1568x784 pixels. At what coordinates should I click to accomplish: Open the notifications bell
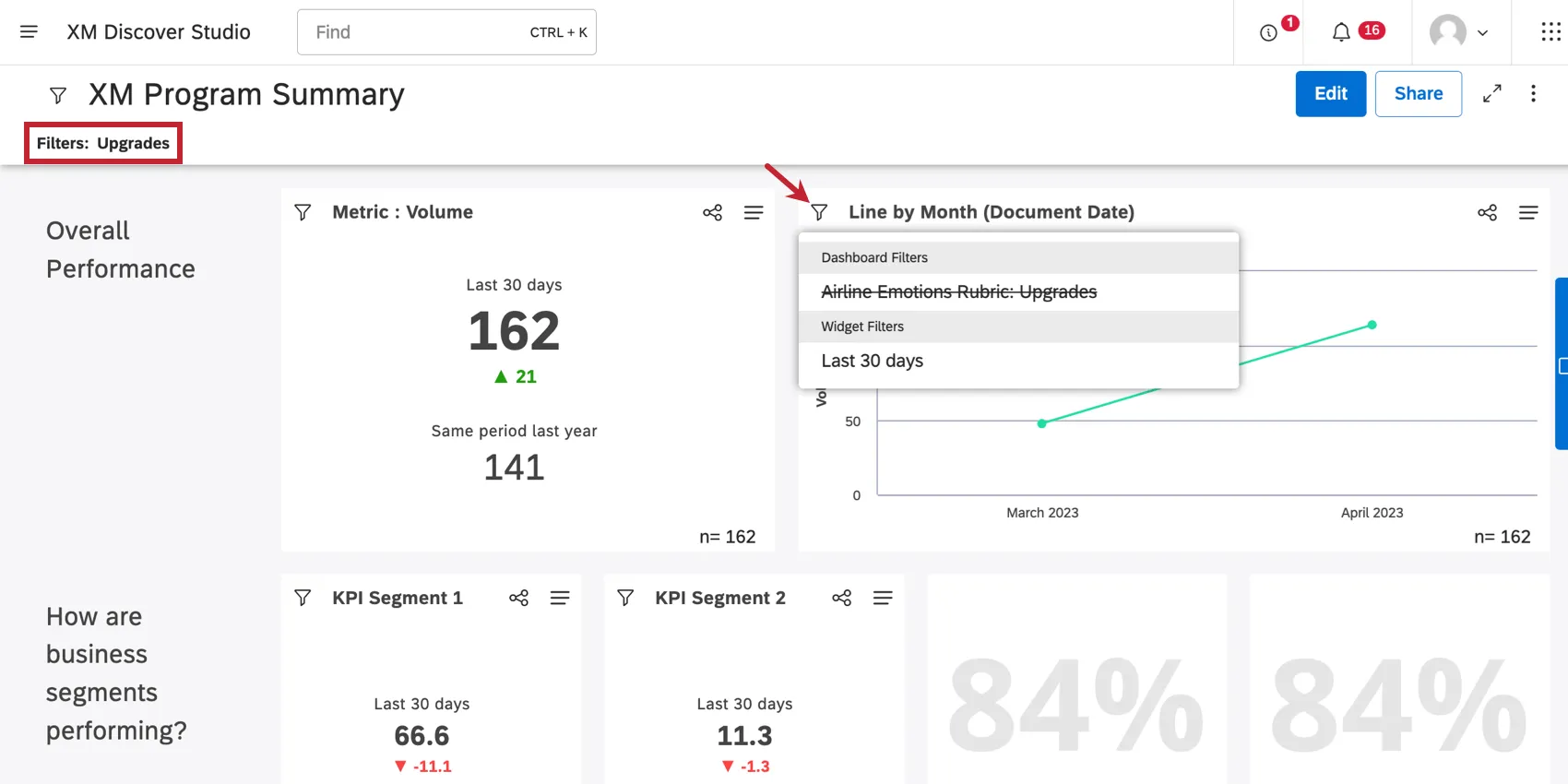1341,32
